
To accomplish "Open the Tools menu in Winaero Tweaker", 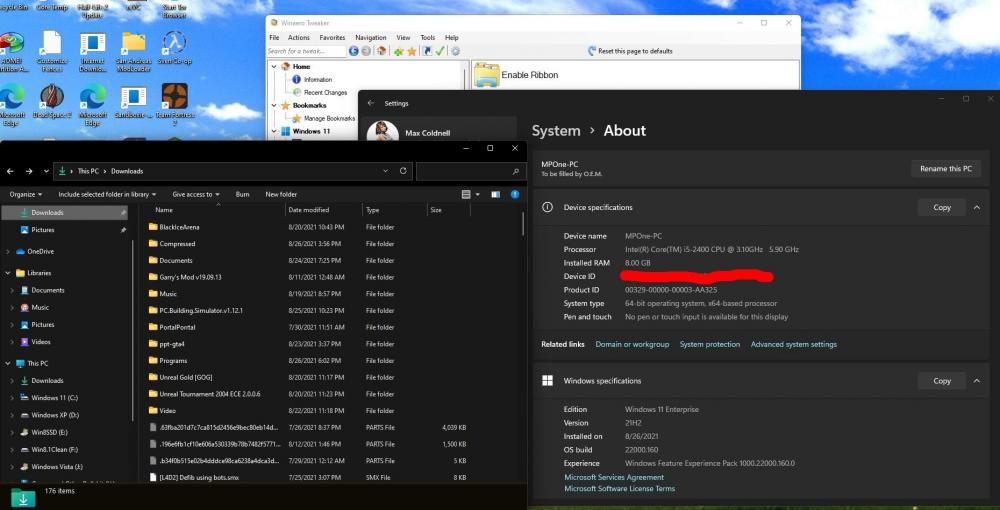I will 427,37.
